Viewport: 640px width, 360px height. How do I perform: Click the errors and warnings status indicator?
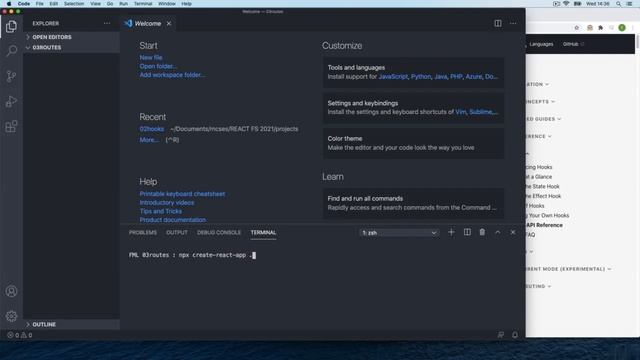(20, 335)
